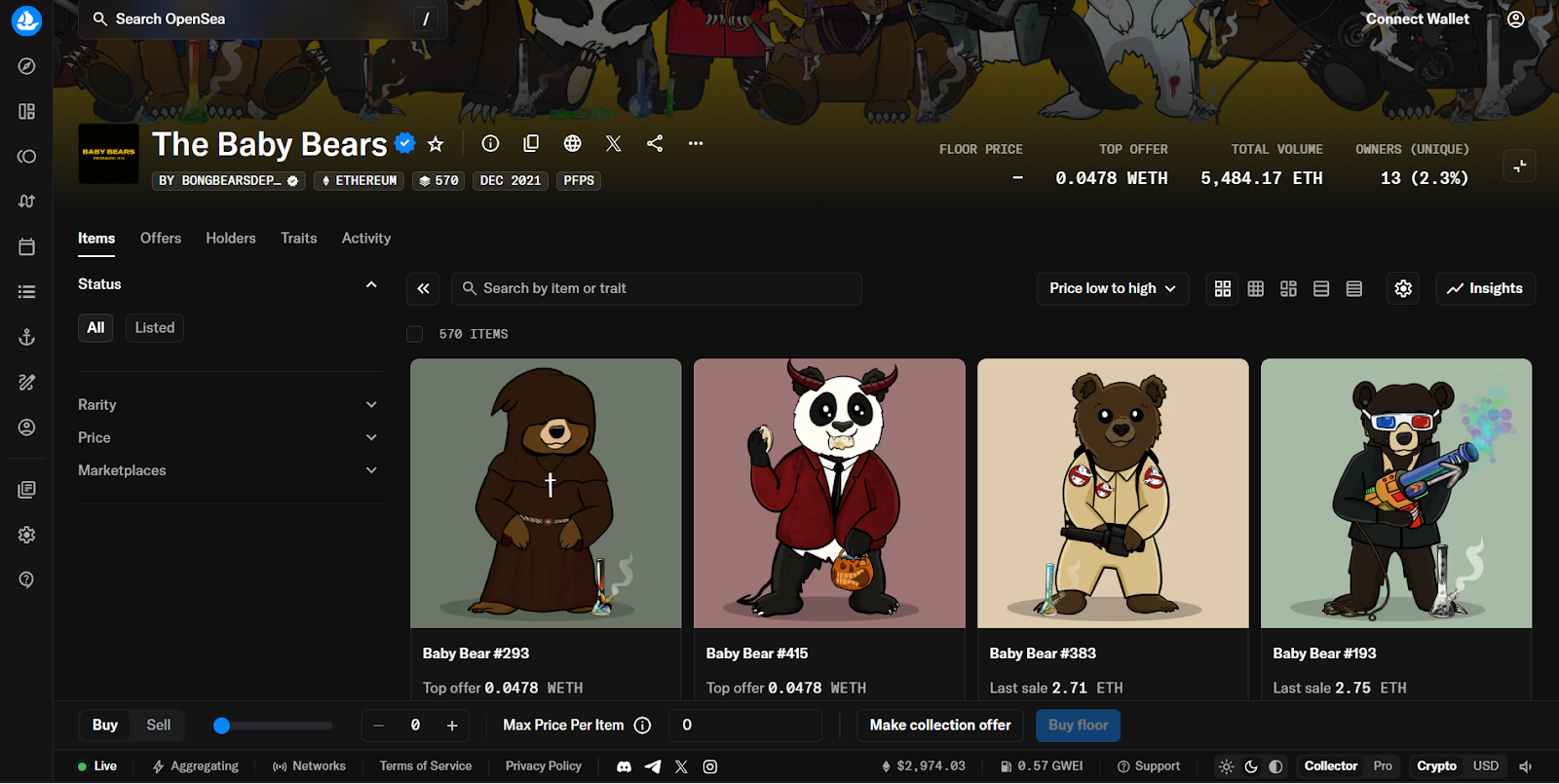Open the Offers tab

point(161,239)
